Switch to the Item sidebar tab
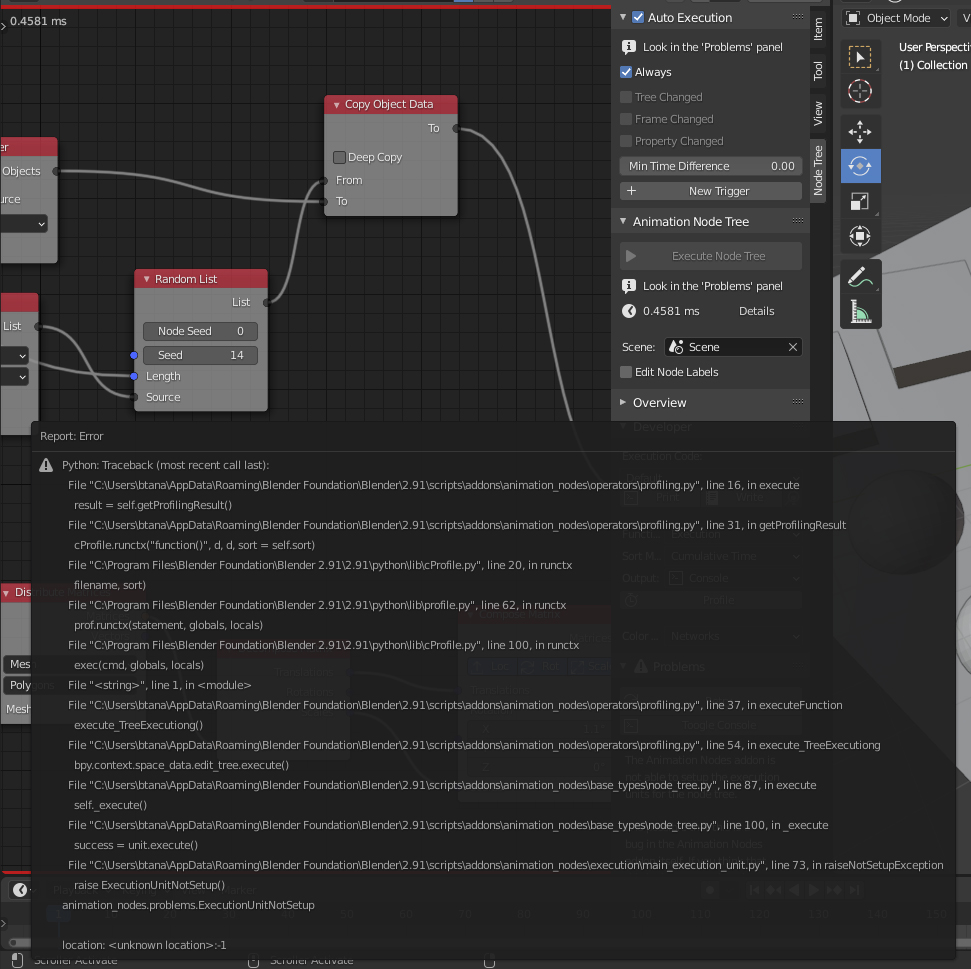 pos(819,29)
